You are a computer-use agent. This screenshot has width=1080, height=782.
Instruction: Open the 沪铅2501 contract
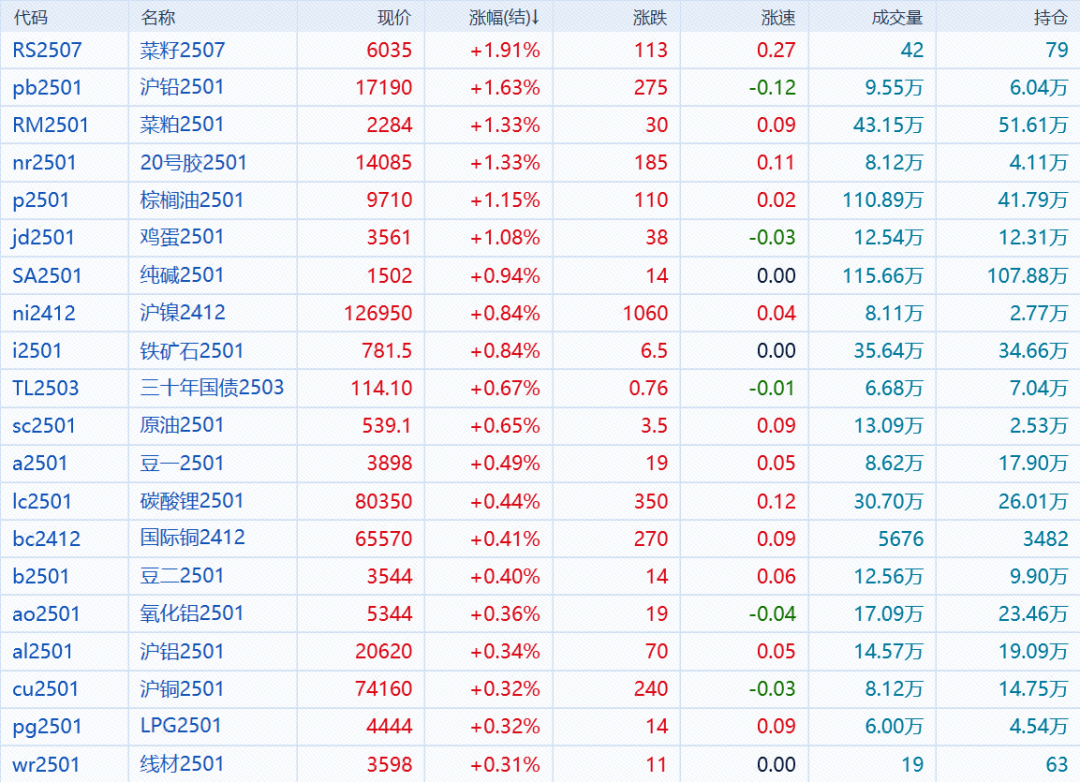(x=182, y=87)
